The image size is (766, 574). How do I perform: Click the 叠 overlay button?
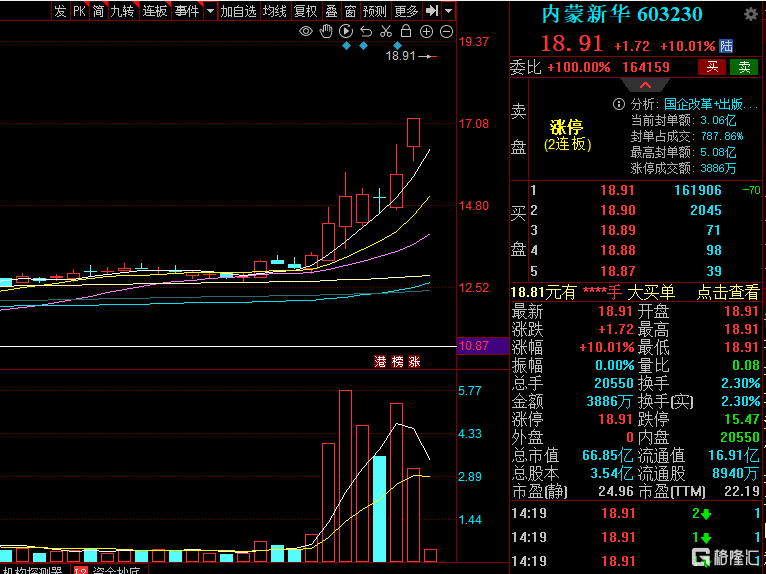[331, 11]
